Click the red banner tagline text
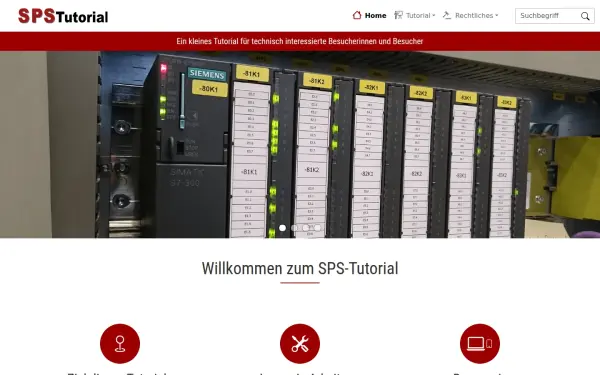The image size is (600, 375). click(x=300, y=41)
